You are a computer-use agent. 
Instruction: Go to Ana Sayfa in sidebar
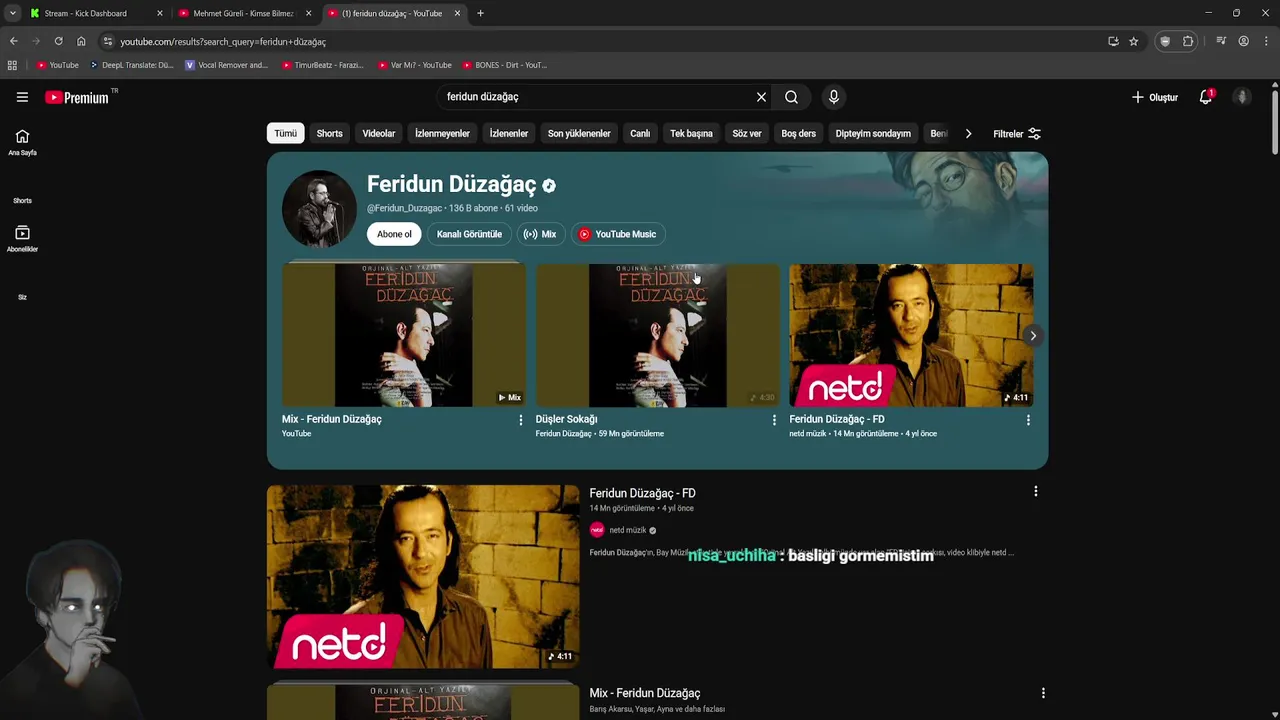tap(22, 142)
